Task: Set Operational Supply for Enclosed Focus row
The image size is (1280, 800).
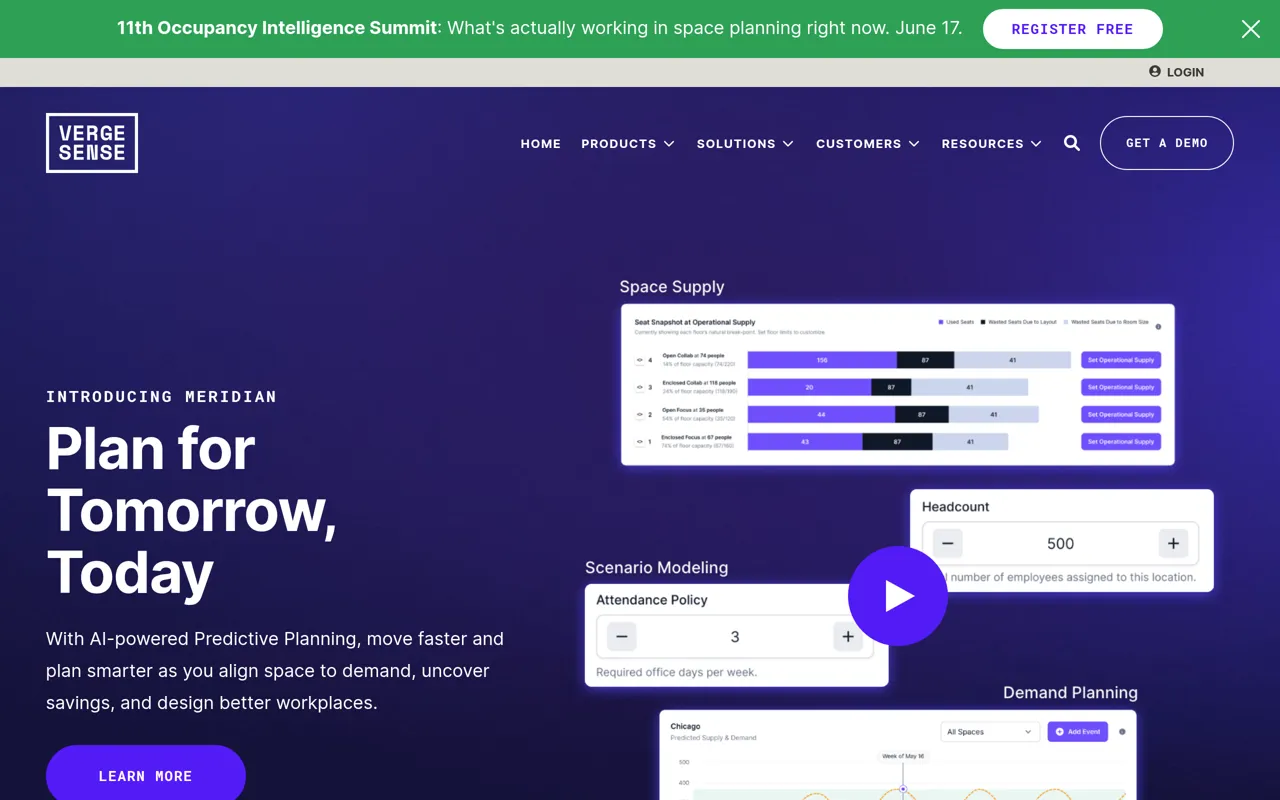Action: point(1121,441)
